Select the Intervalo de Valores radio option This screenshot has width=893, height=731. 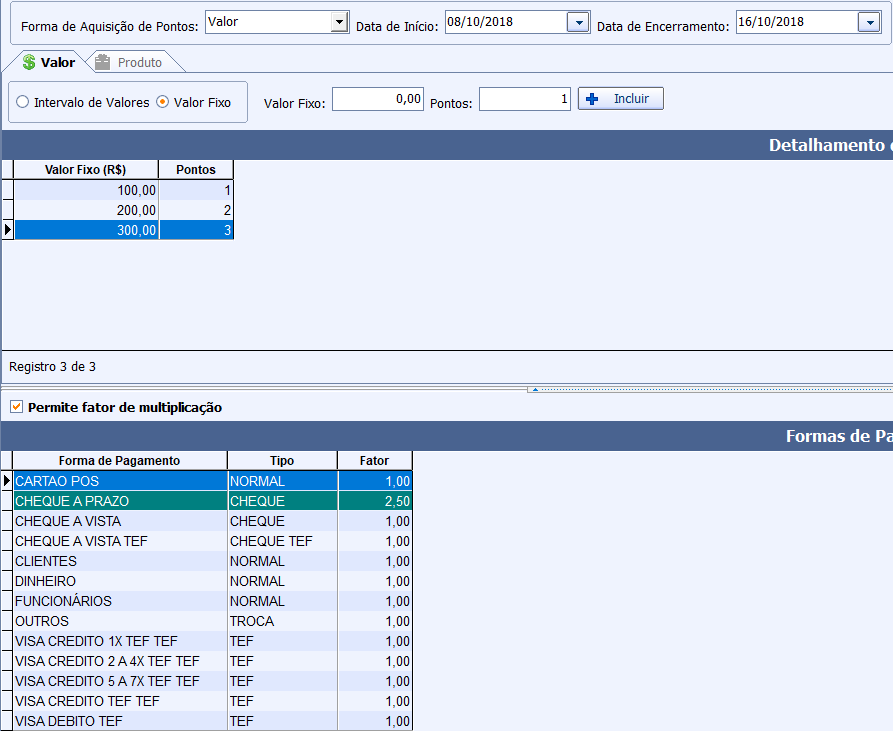click(x=23, y=102)
